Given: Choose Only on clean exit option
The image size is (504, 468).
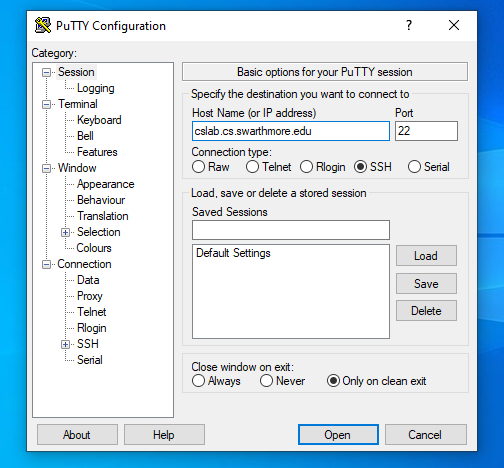Looking at the screenshot, I should [333, 381].
